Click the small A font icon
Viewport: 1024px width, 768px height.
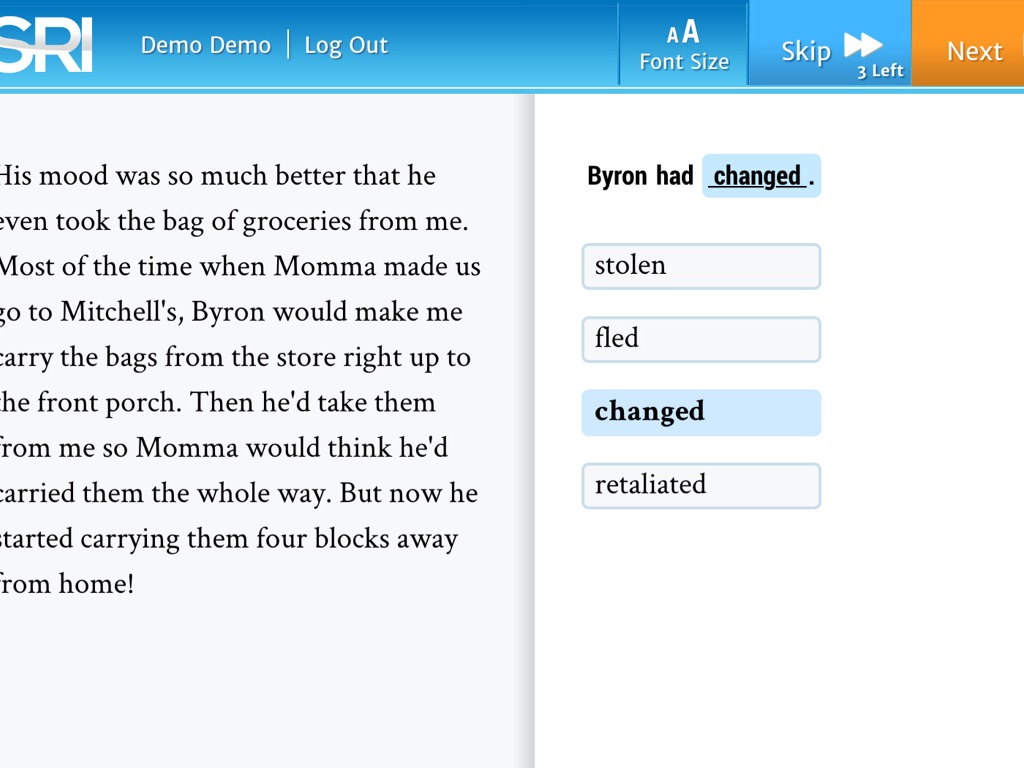pos(672,35)
